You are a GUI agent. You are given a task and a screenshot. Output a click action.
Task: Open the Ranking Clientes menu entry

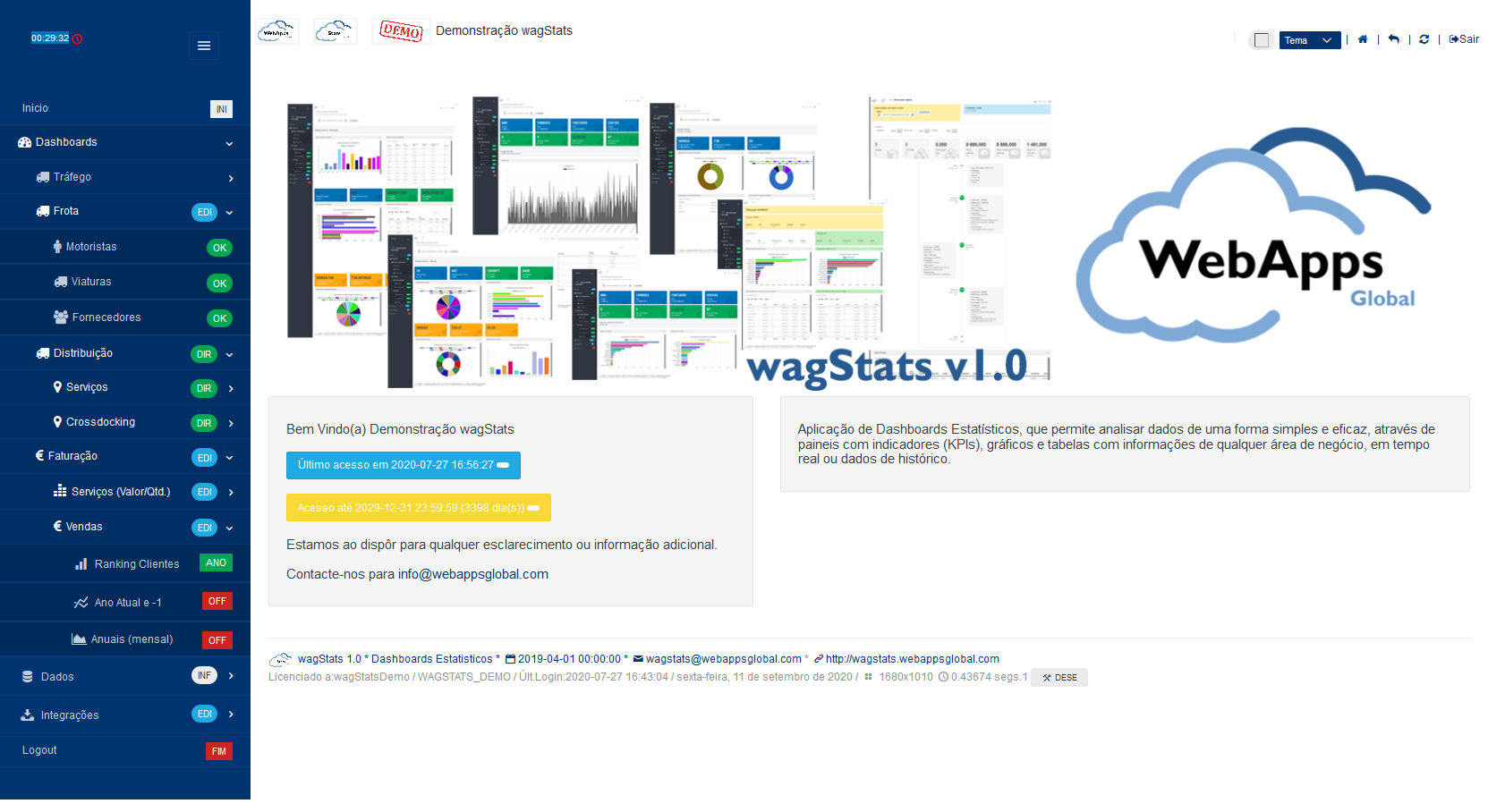(x=125, y=563)
